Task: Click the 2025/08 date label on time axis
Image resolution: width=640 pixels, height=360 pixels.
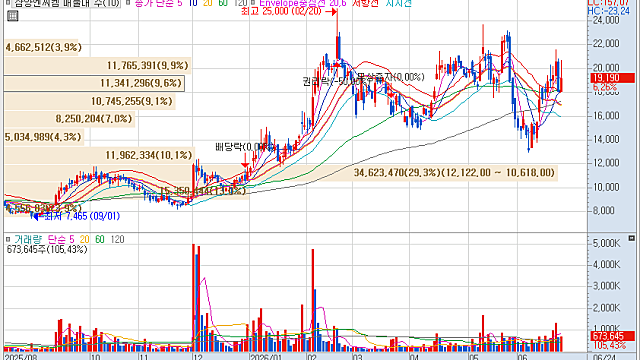Action: (20, 357)
